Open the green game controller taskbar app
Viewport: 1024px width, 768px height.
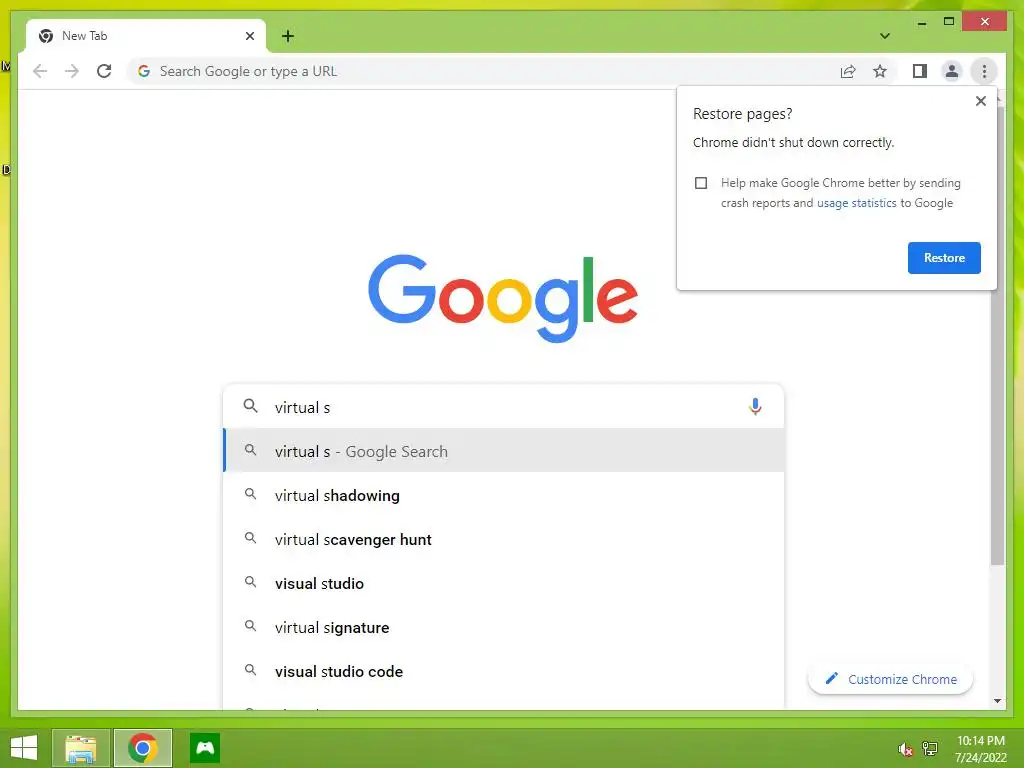(x=205, y=748)
